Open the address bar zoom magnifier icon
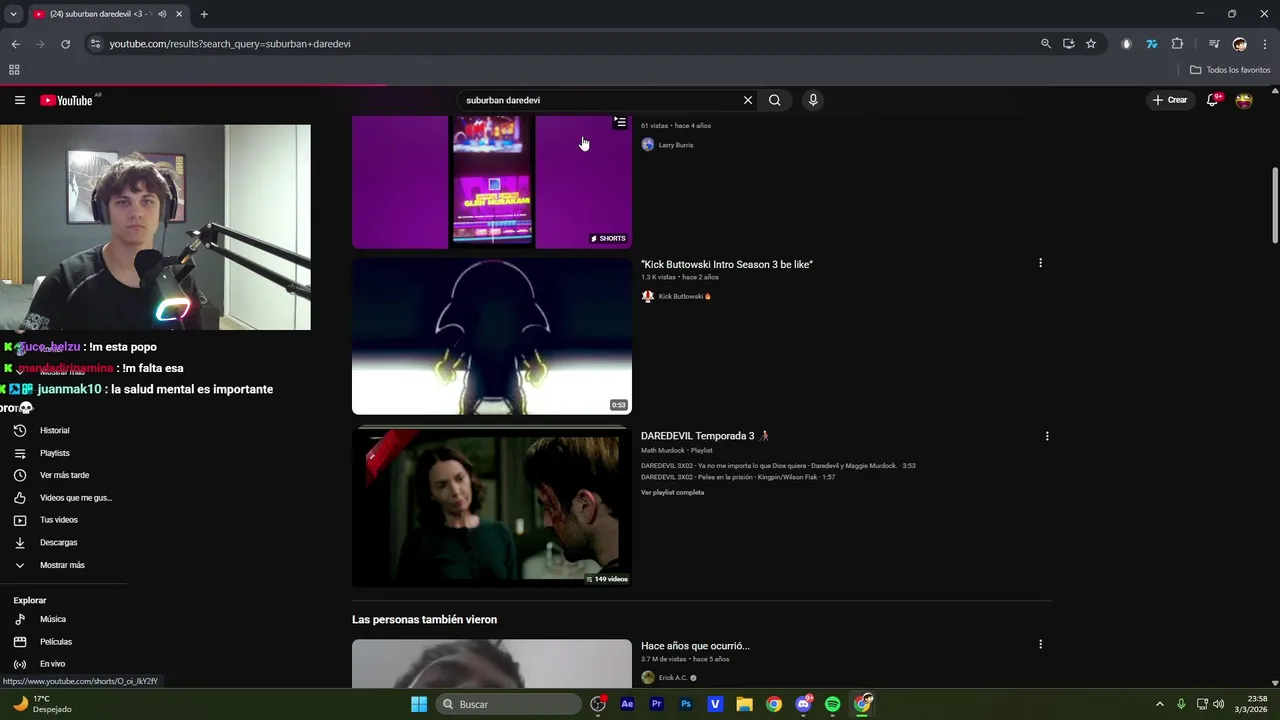The image size is (1280, 720). (x=1046, y=44)
